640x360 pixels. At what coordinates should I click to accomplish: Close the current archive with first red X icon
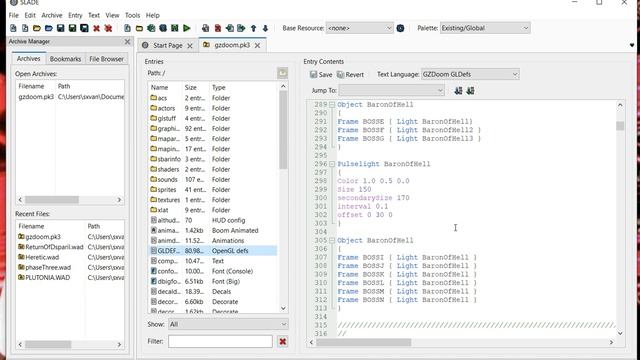click(x=96, y=28)
